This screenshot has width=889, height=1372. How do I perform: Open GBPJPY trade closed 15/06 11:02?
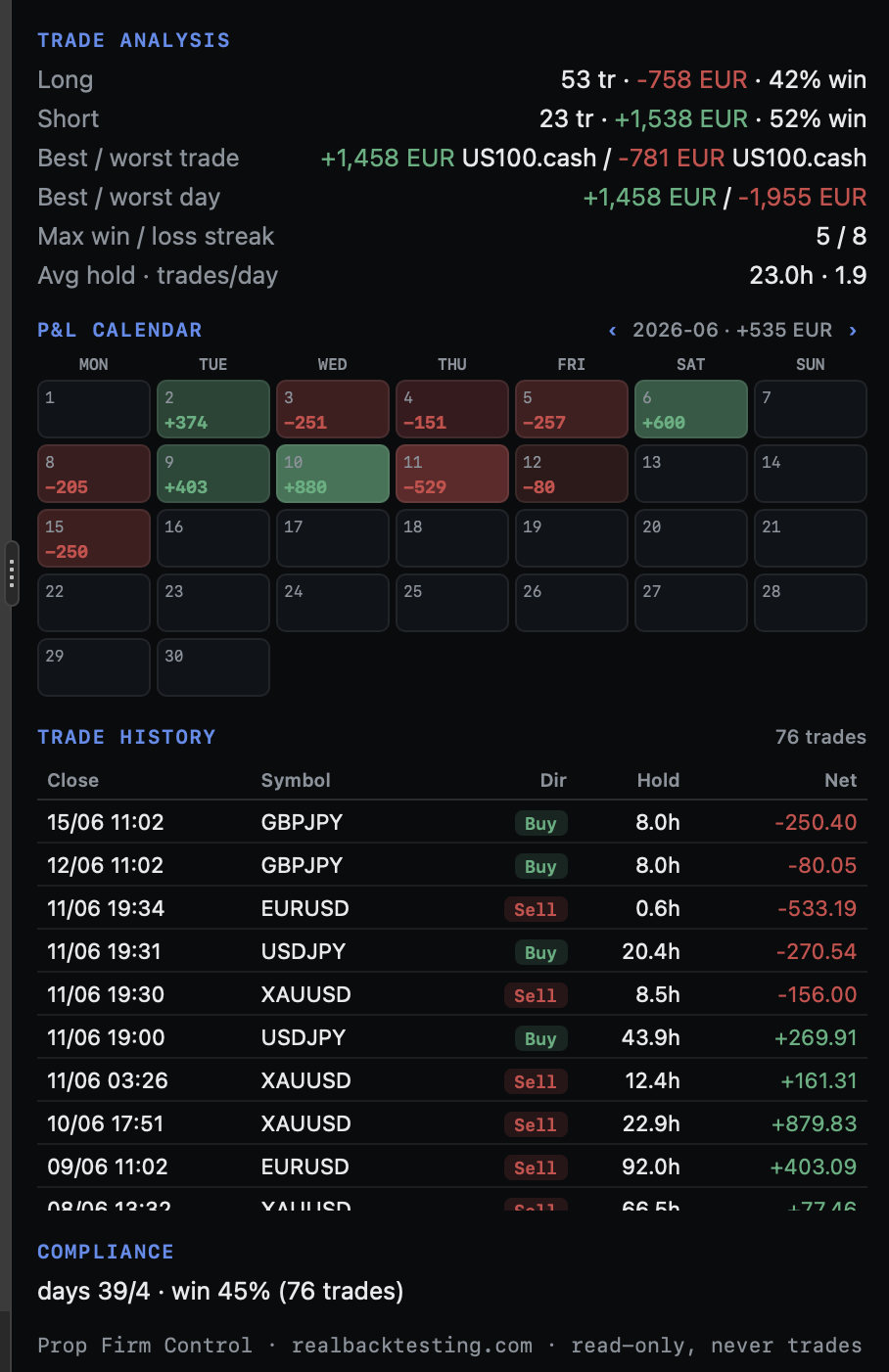[452, 822]
